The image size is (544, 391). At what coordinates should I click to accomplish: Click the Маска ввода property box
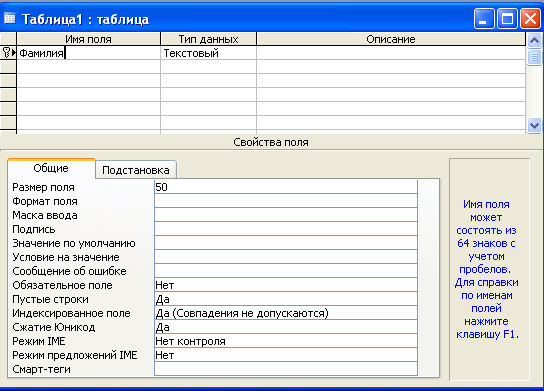point(286,215)
